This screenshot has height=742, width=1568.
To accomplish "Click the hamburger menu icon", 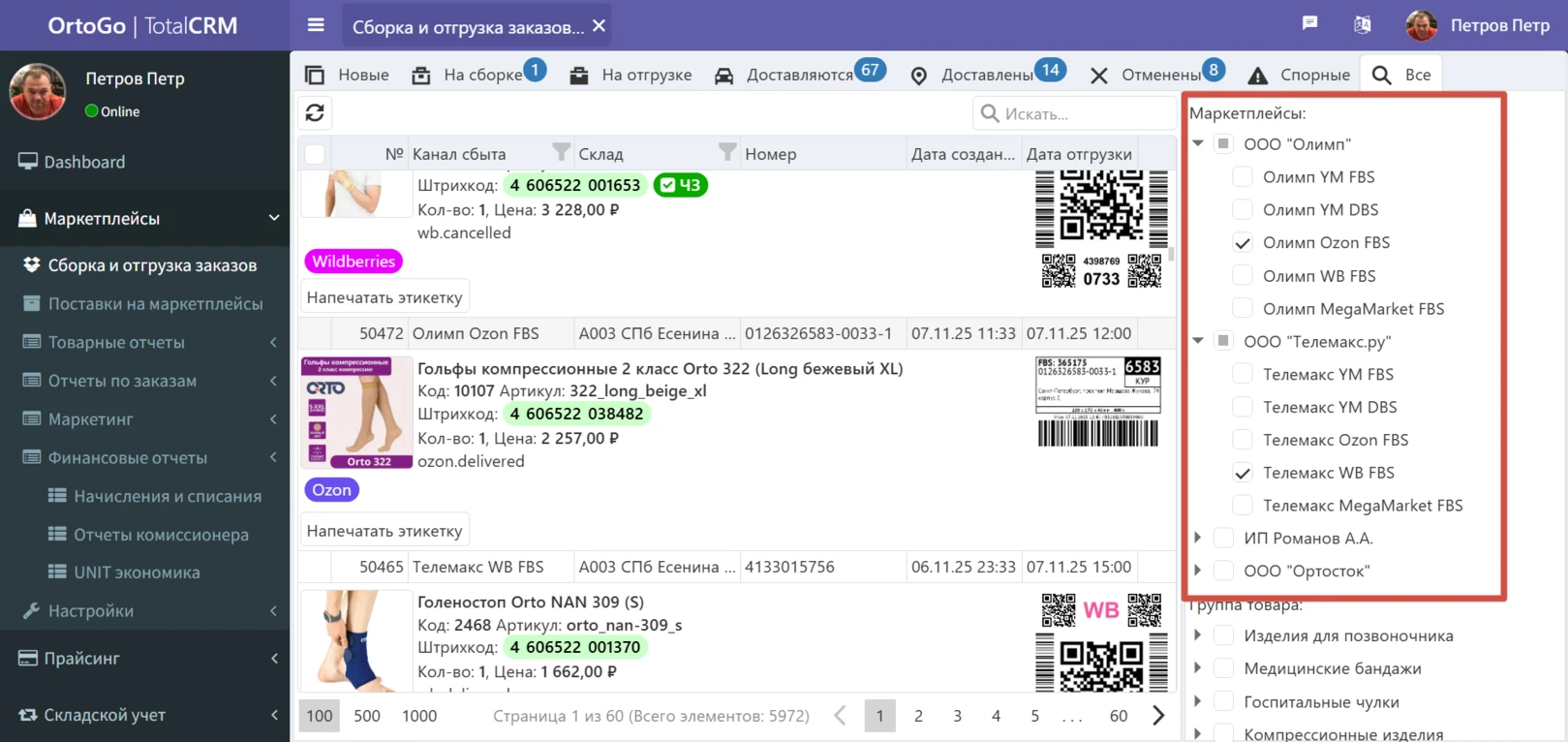I will pos(316,25).
